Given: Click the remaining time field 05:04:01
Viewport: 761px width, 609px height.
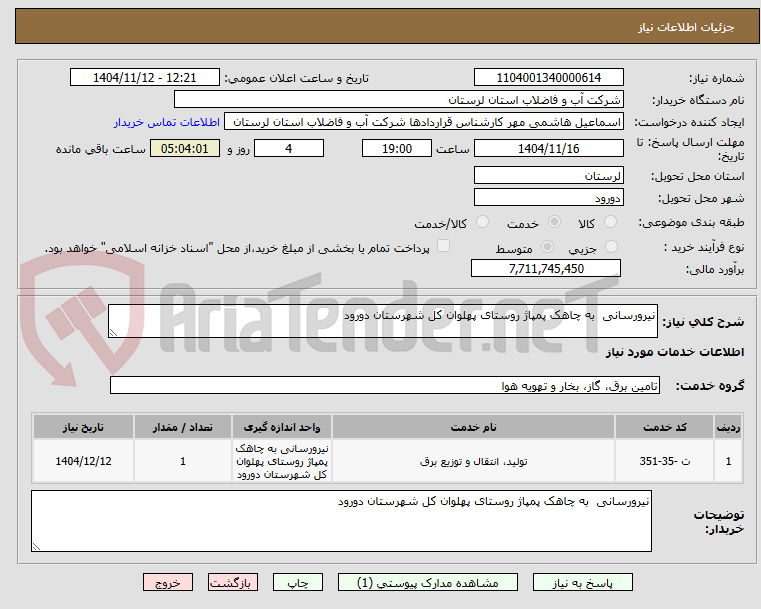Looking at the screenshot, I should coord(184,148).
